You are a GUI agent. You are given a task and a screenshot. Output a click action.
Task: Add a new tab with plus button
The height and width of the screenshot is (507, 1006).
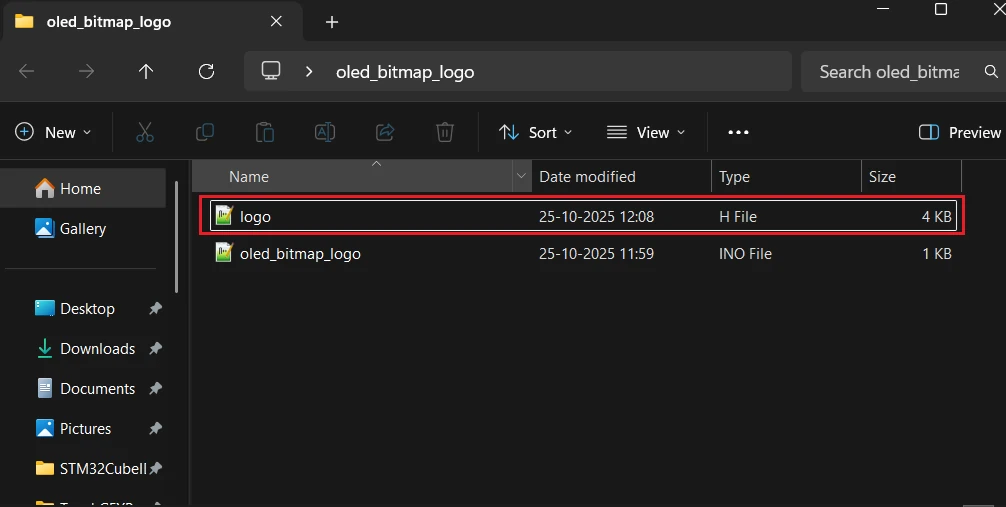332,22
